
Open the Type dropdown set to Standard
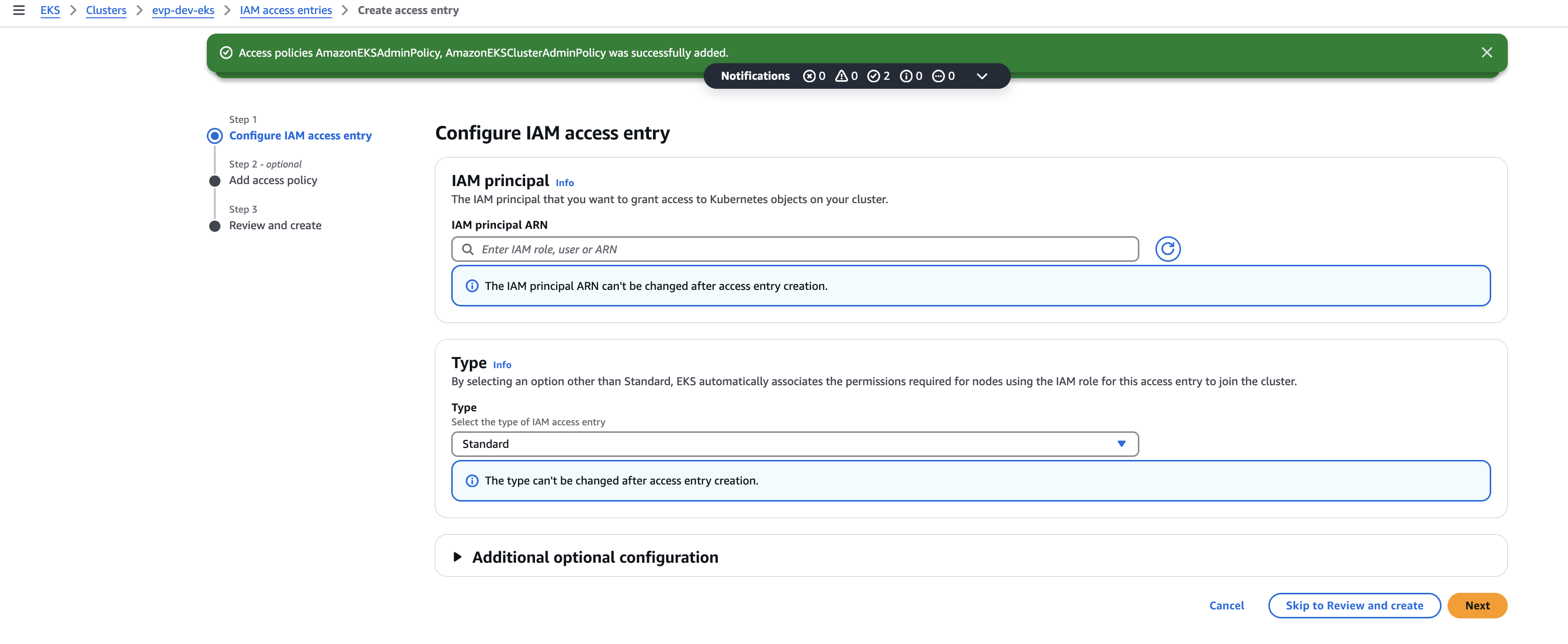(x=795, y=444)
